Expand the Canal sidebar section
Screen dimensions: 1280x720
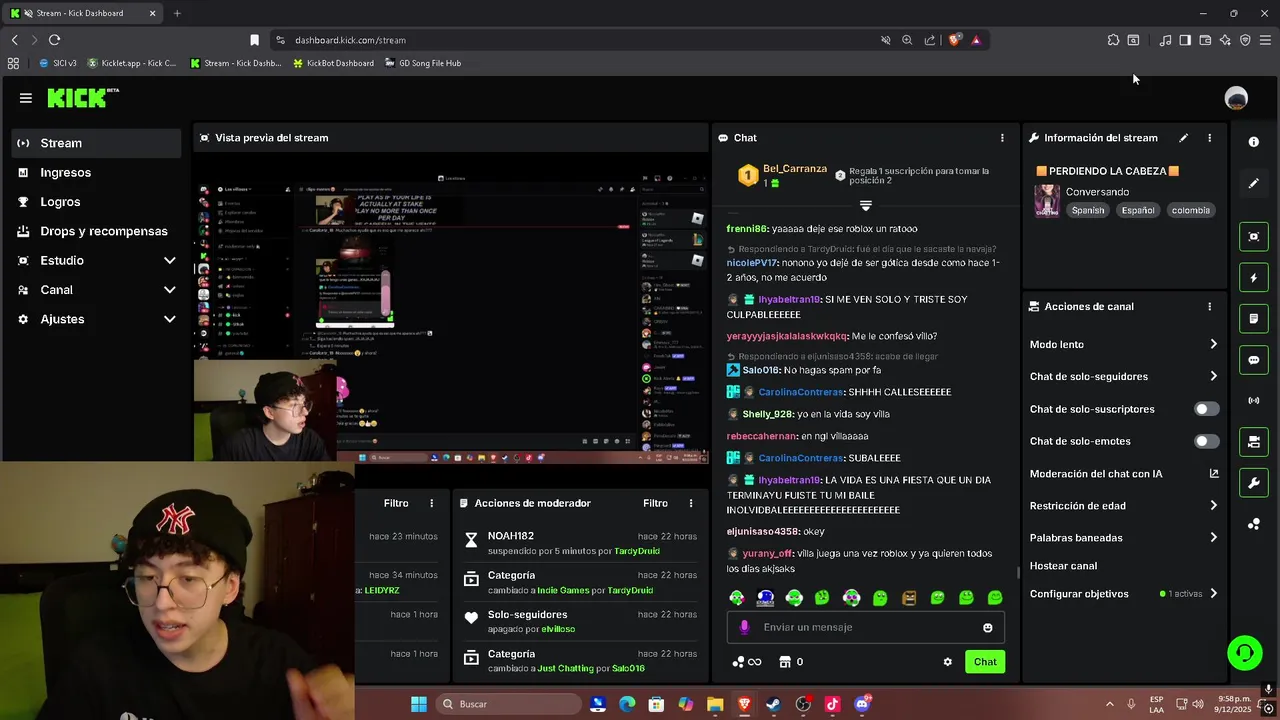click(170, 290)
